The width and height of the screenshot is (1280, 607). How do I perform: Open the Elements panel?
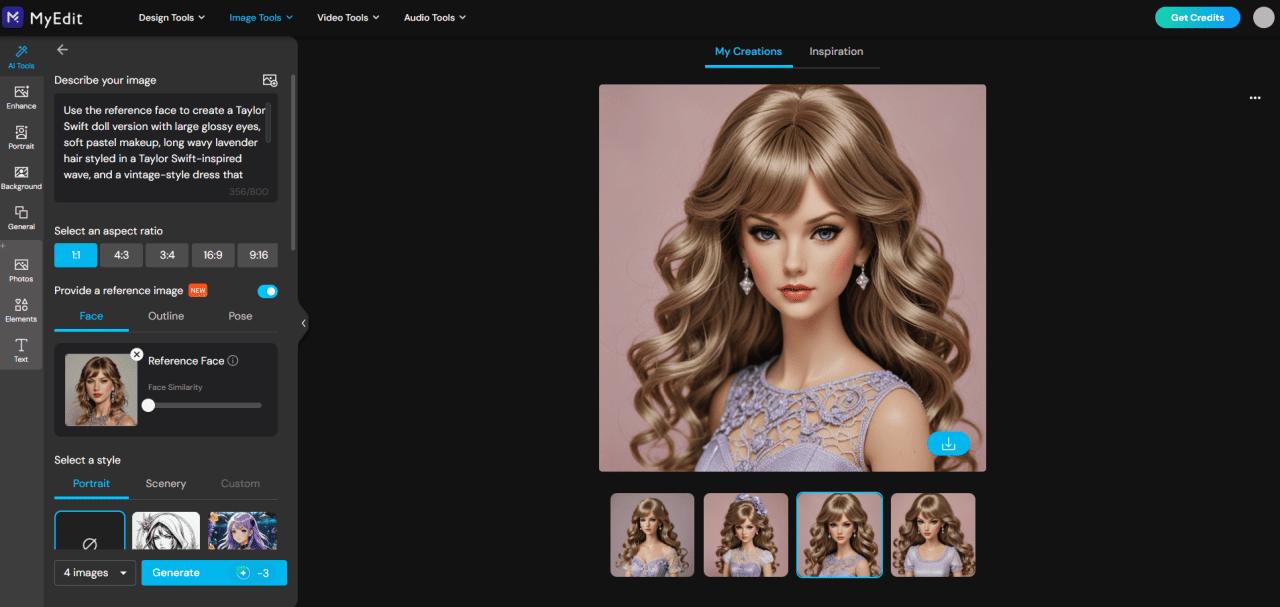[21, 308]
